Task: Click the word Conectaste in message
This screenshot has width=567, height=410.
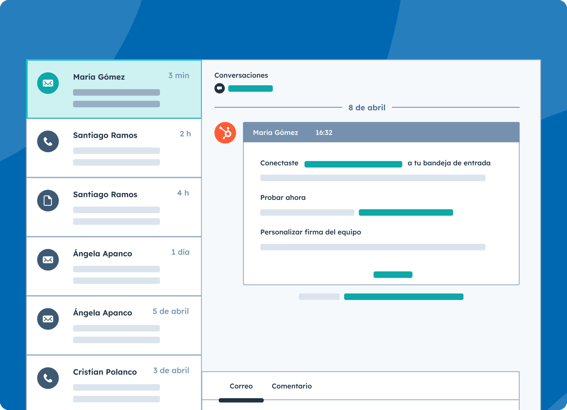Action: 279,163
